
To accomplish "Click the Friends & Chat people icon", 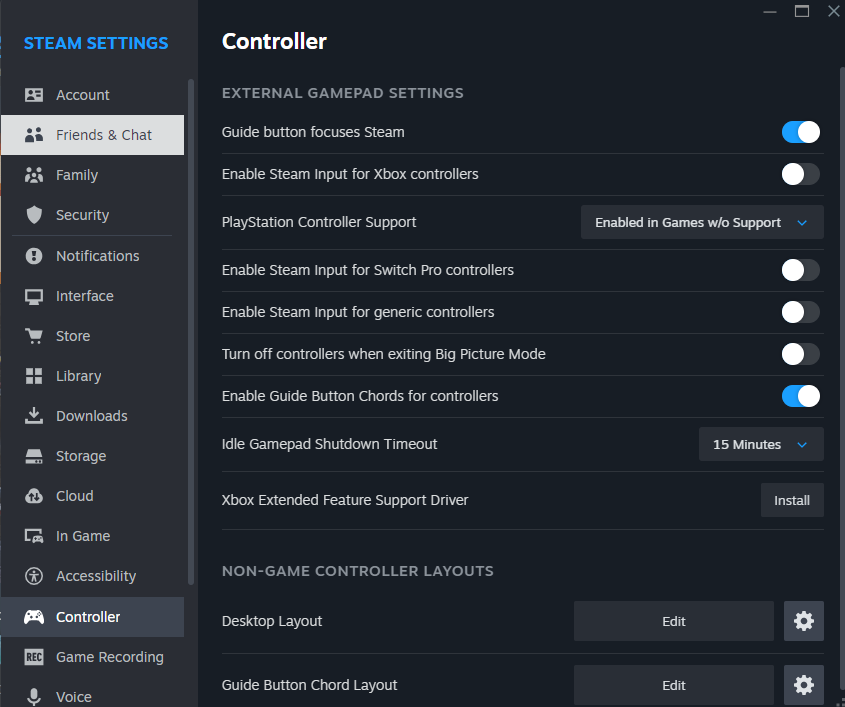I will tap(34, 135).
